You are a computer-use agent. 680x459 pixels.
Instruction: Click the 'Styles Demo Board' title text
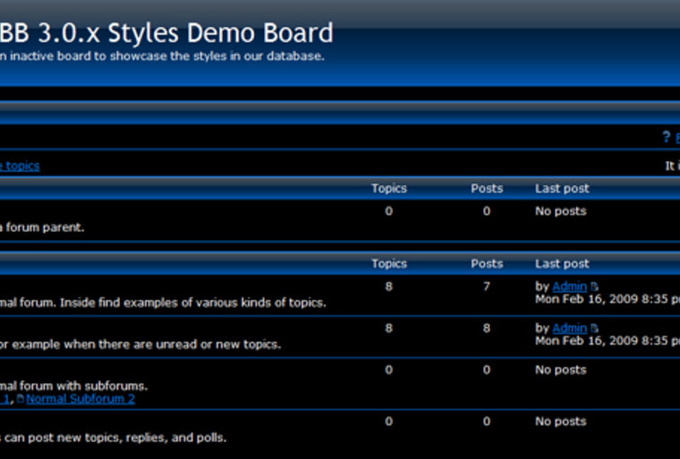pyautogui.click(x=220, y=33)
